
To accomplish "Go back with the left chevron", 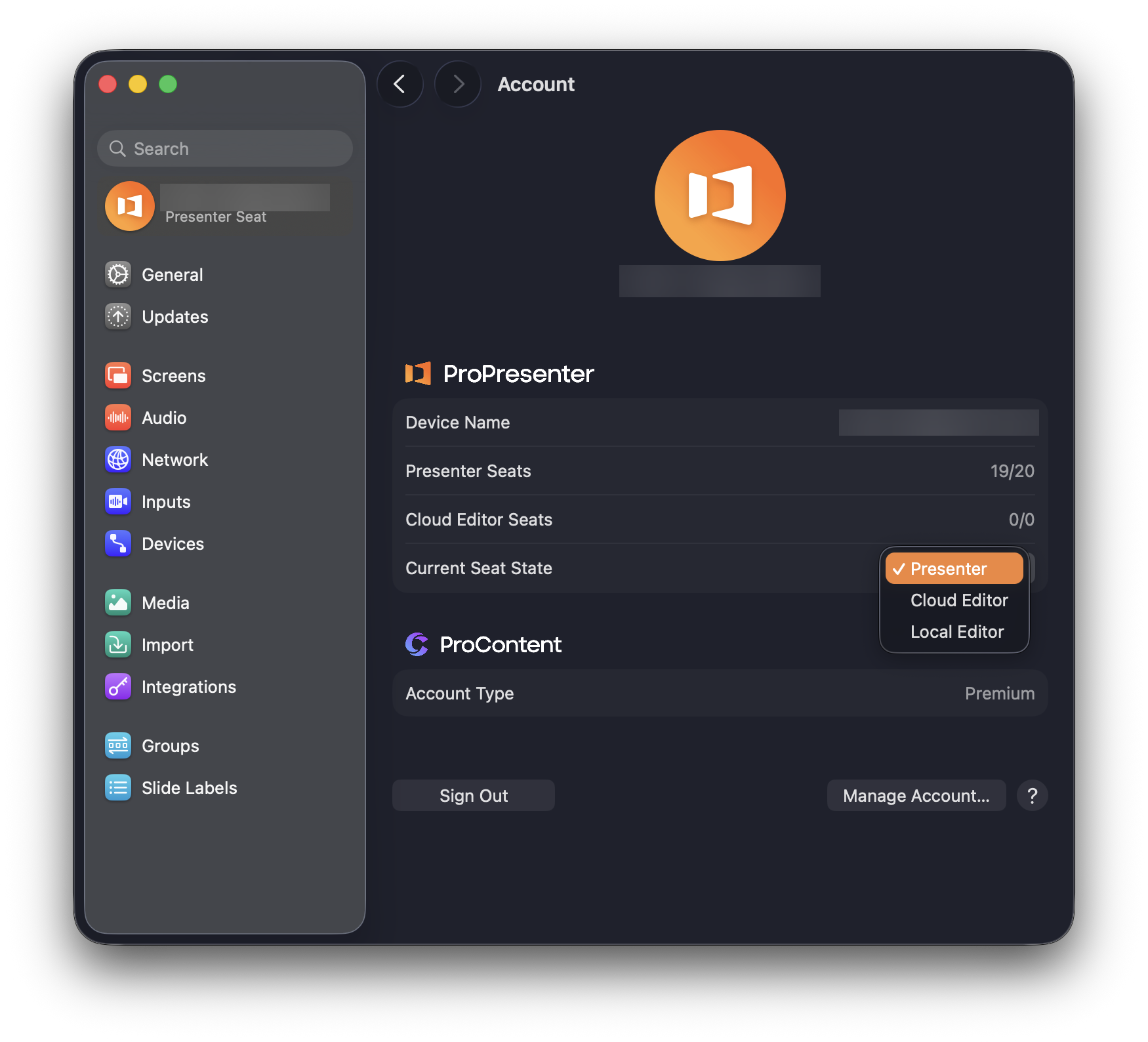I will coord(400,84).
